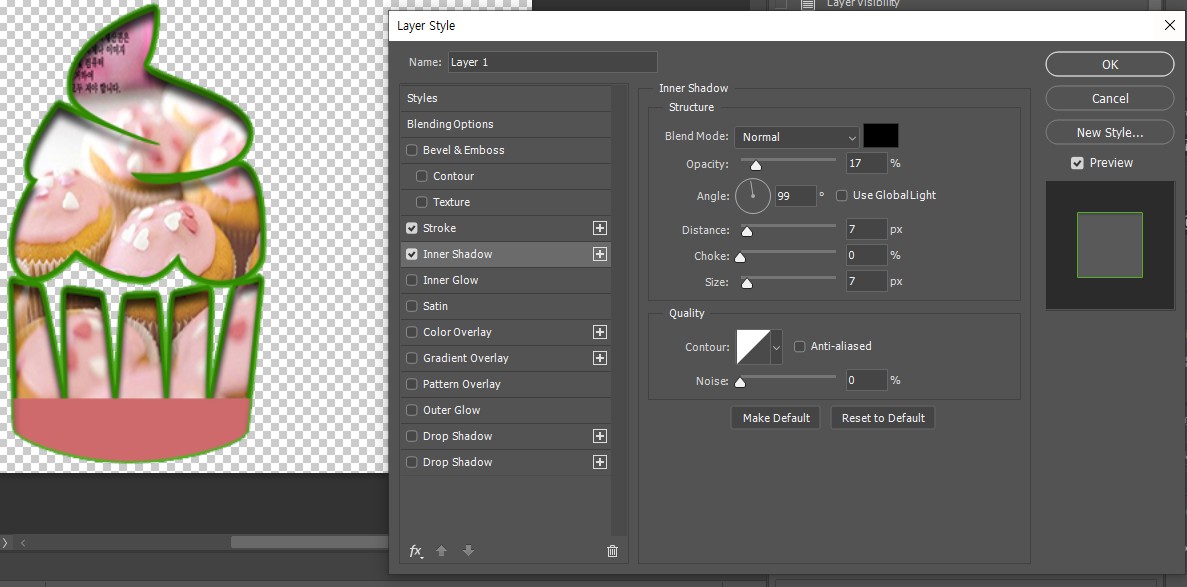
Task: Enable the Outer Glow checkbox
Action: pyautogui.click(x=412, y=410)
